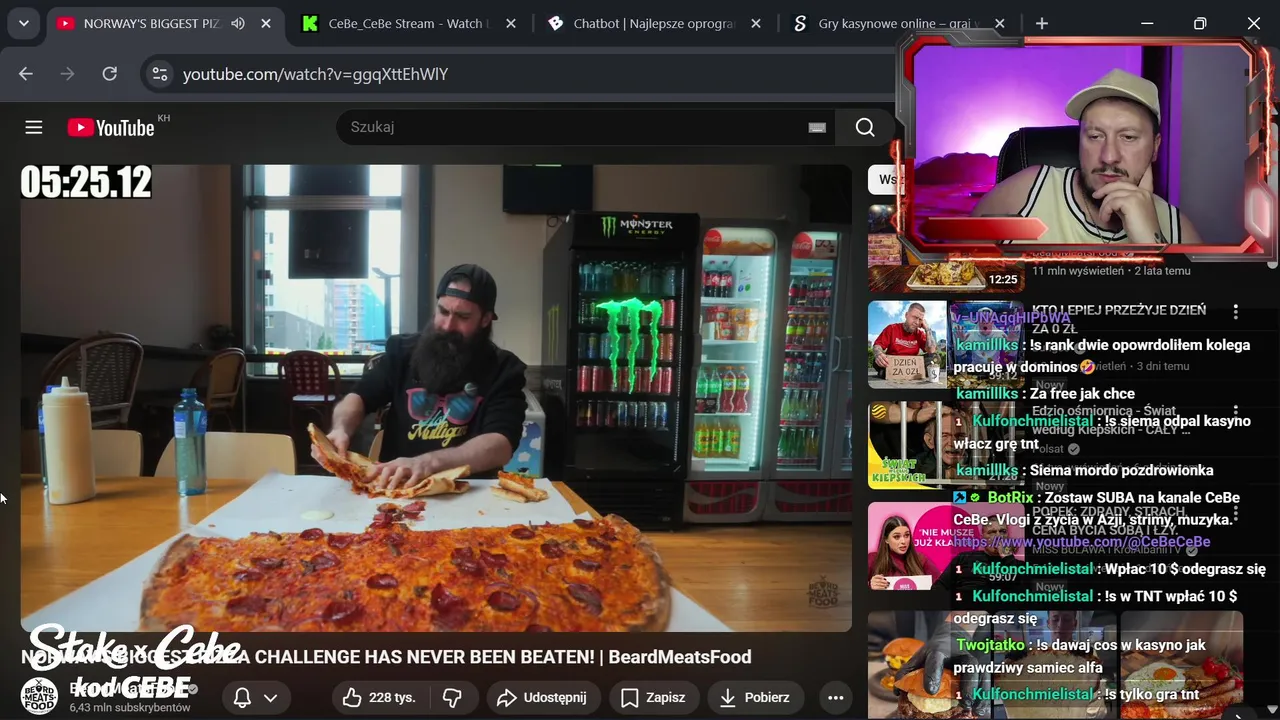Click the 05:25.12 challenge timer overlay
This screenshot has height=720, width=1280.
(x=86, y=182)
